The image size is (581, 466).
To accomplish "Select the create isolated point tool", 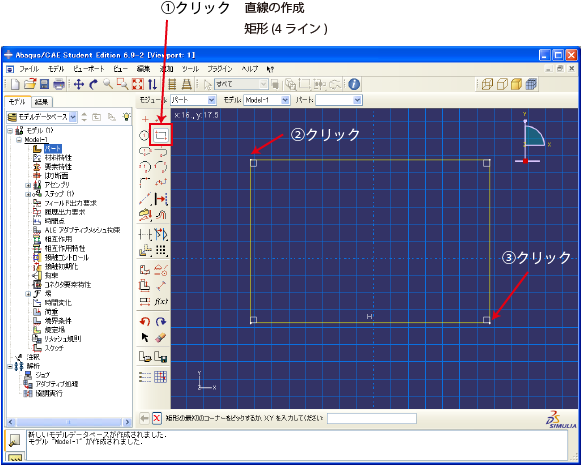I will (145, 119).
